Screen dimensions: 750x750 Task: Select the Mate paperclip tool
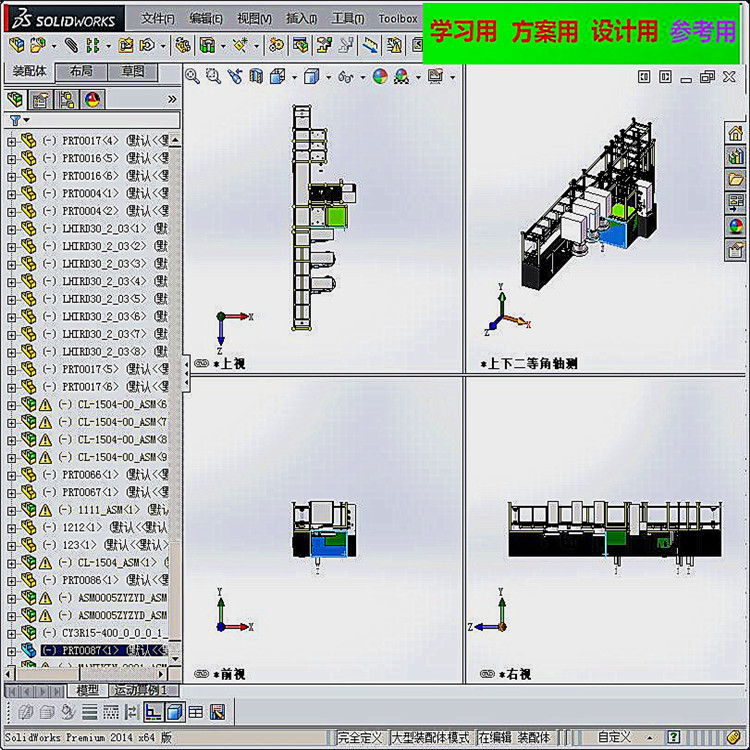[x=71, y=45]
